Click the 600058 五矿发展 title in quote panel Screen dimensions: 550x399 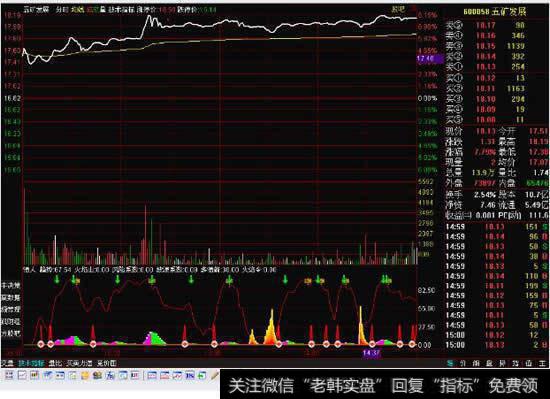(495, 12)
